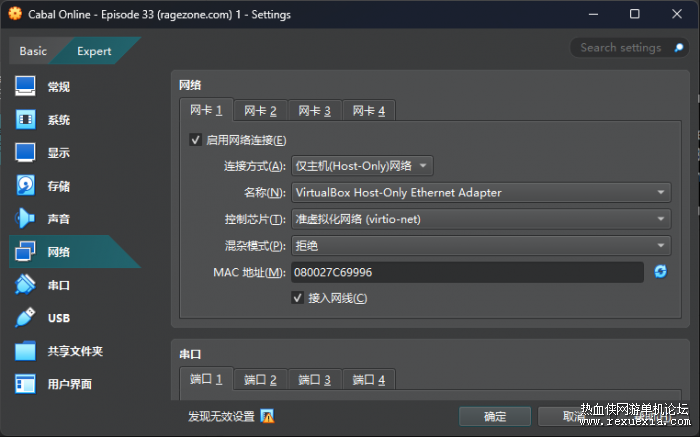Select the 网络 (Network) icon in sidebar
The width and height of the screenshot is (700, 437).
tap(25, 251)
